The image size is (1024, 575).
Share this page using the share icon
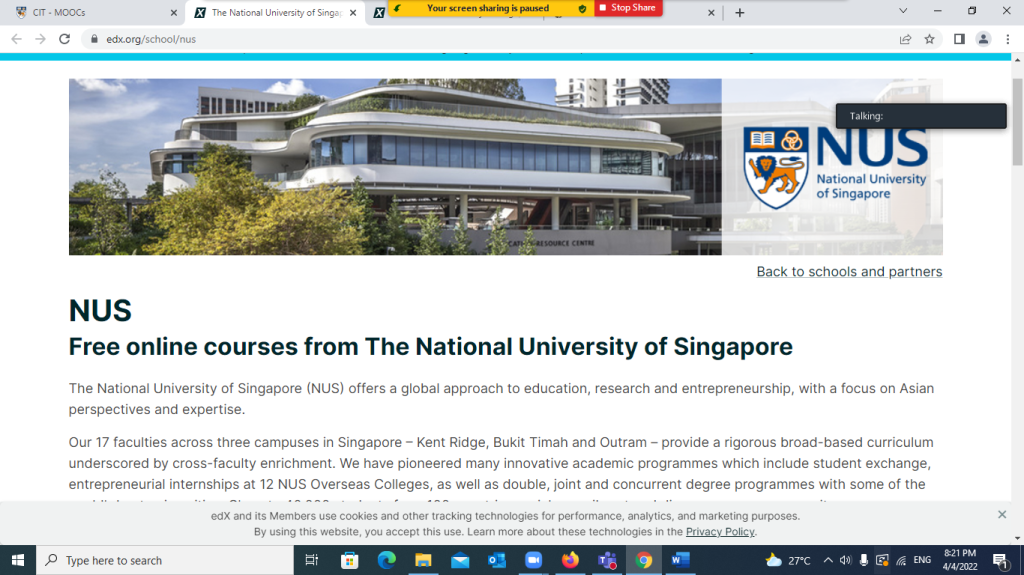tap(905, 39)
